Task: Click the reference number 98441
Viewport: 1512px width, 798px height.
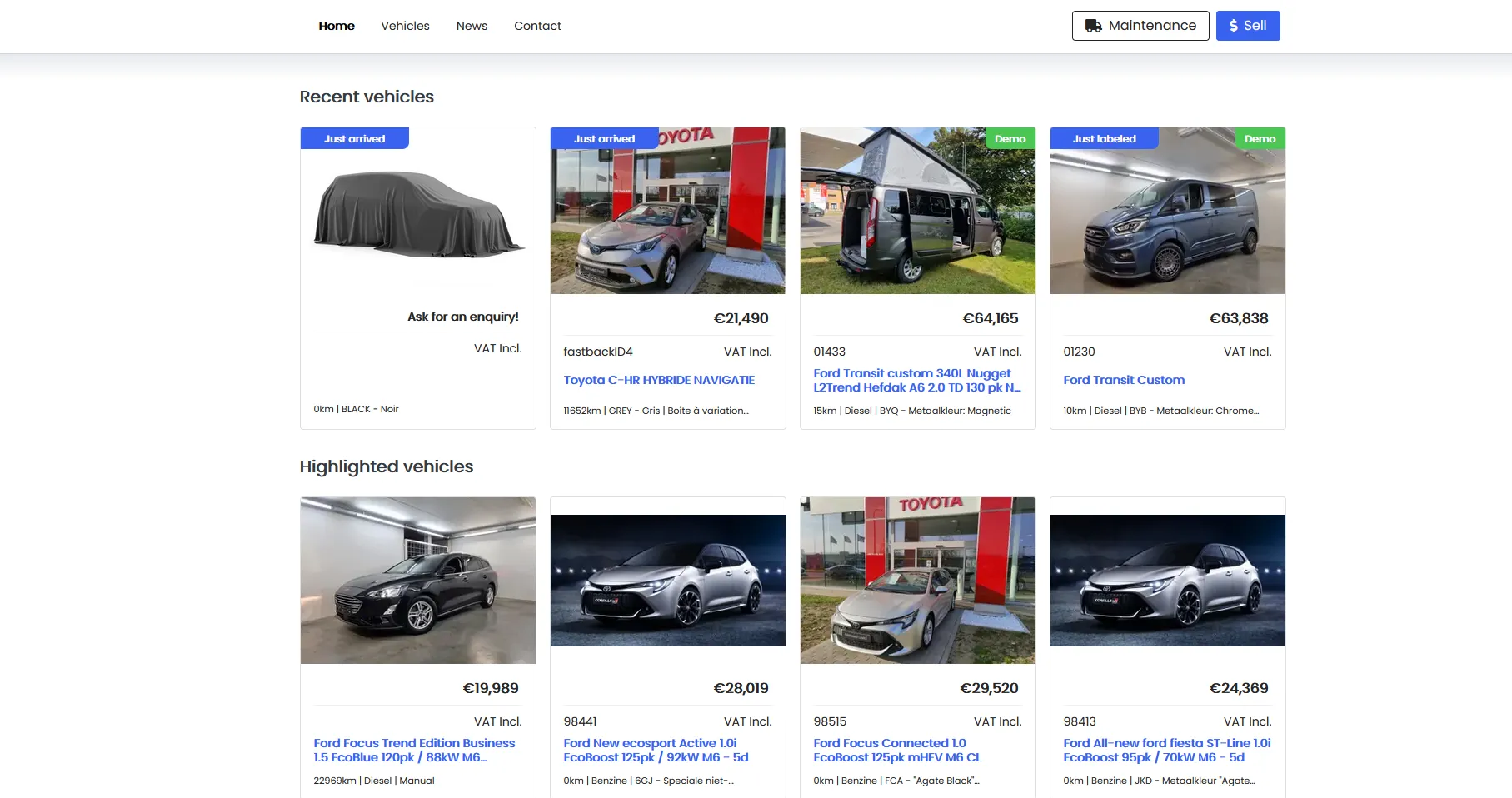Action: pyautogui.click(x=580, y=721)
